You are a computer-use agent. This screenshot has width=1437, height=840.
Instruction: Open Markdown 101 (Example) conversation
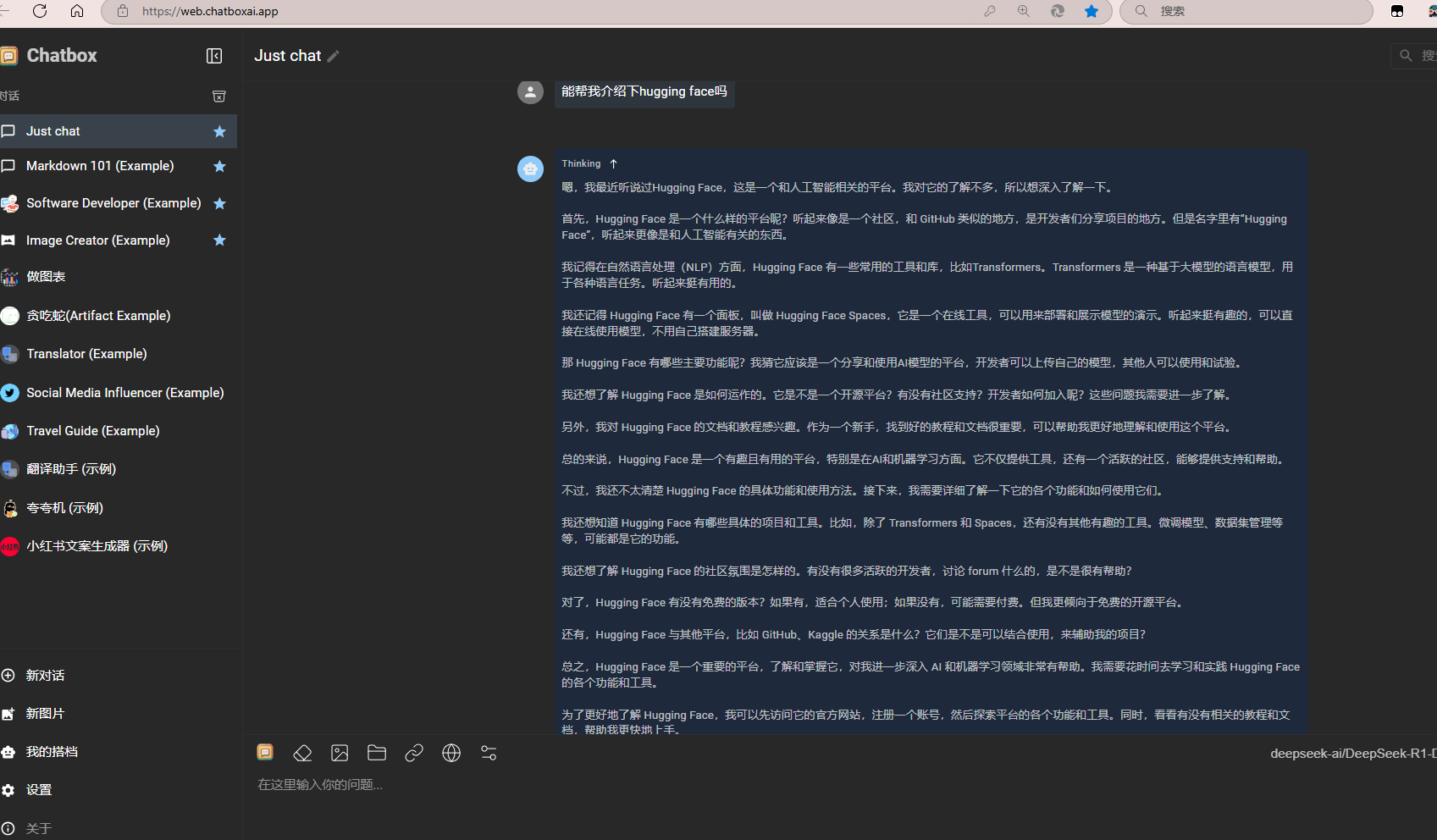(x=118, y=166)
